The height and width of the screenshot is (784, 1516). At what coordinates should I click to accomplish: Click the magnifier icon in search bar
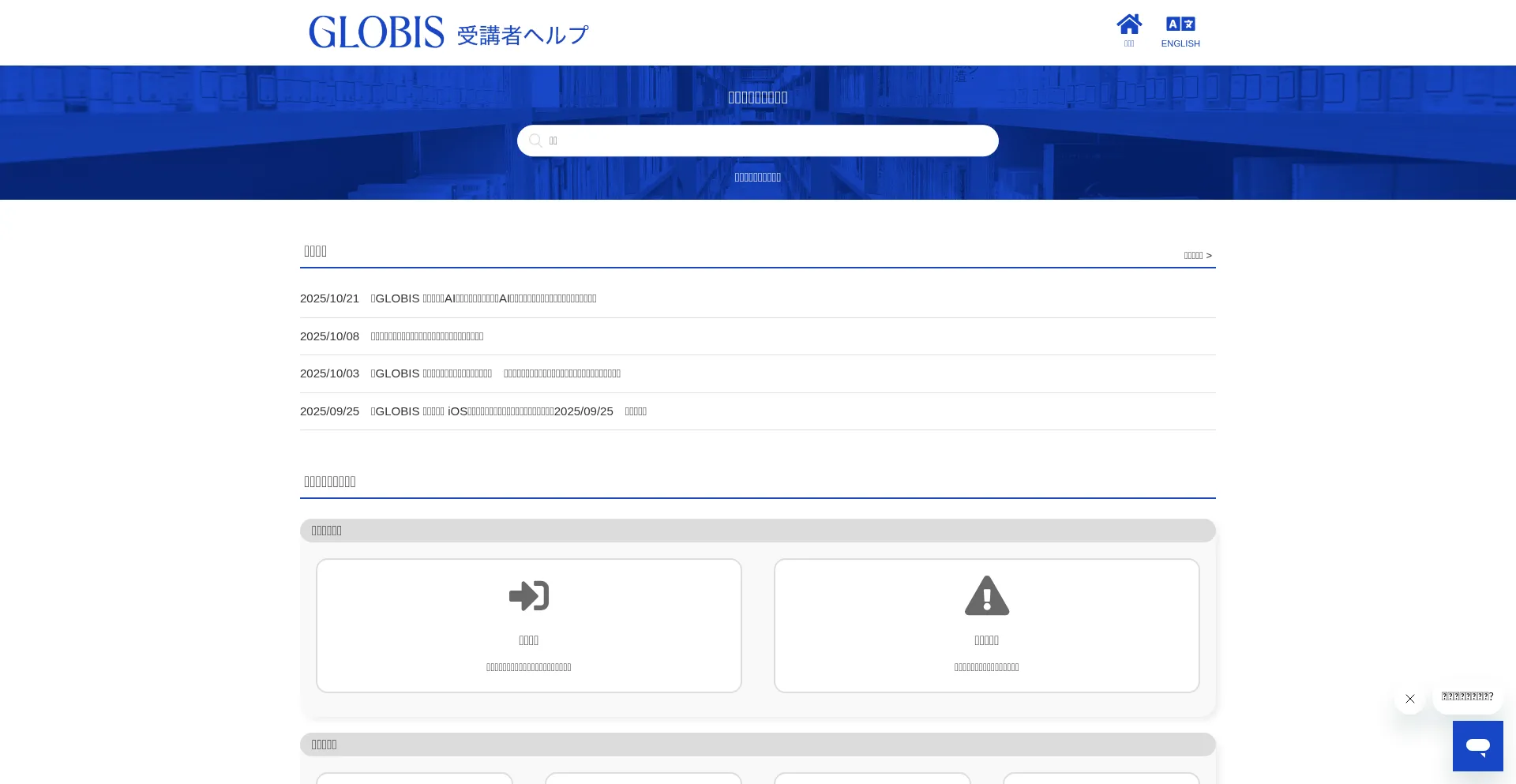535,141
